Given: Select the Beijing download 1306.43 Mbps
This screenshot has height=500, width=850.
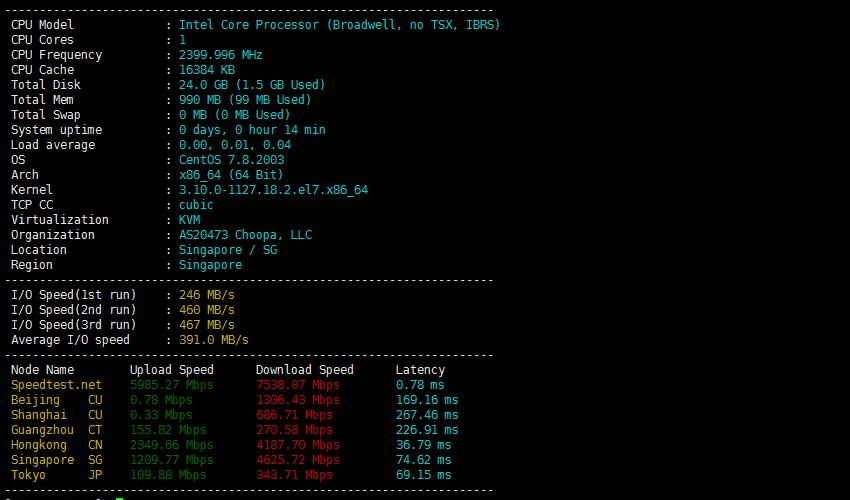Looking at the screenshot, I should 298,400.
